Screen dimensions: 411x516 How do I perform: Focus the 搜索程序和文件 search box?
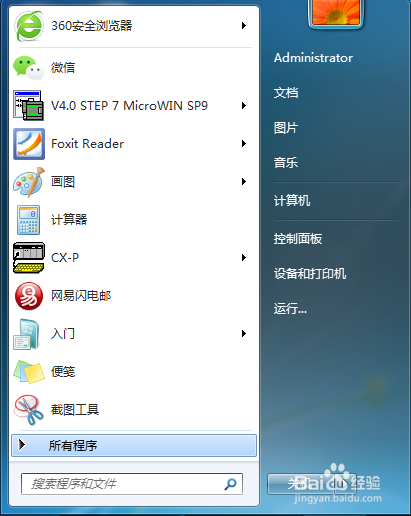(132, 484)
